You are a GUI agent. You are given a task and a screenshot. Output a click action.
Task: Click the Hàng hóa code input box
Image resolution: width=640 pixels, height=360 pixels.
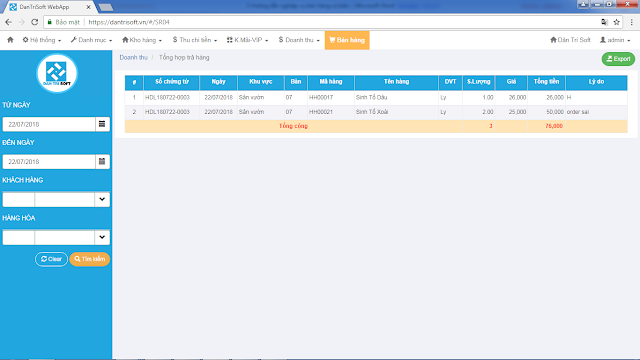pyautogui.click(x=18, y=237)
